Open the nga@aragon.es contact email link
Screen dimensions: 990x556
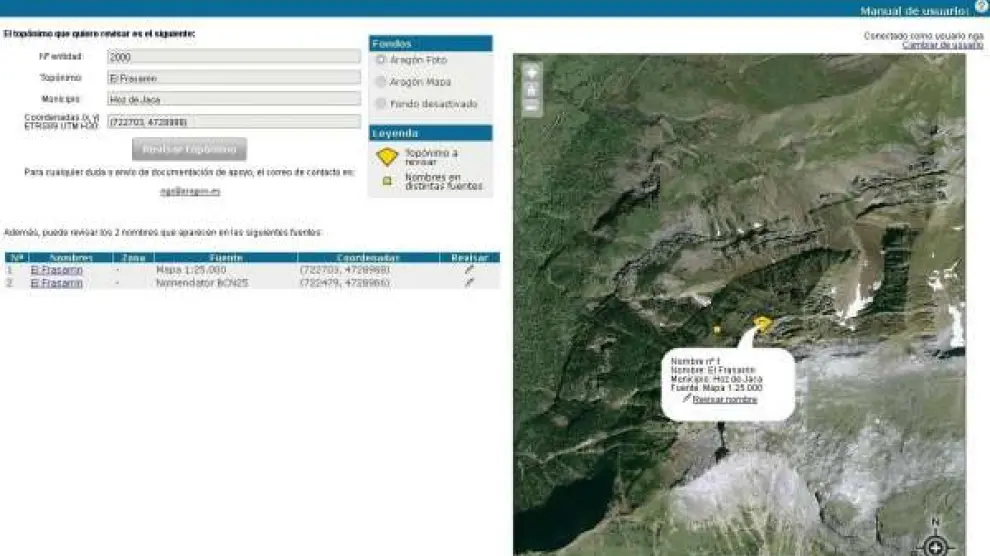coord(190,190)
